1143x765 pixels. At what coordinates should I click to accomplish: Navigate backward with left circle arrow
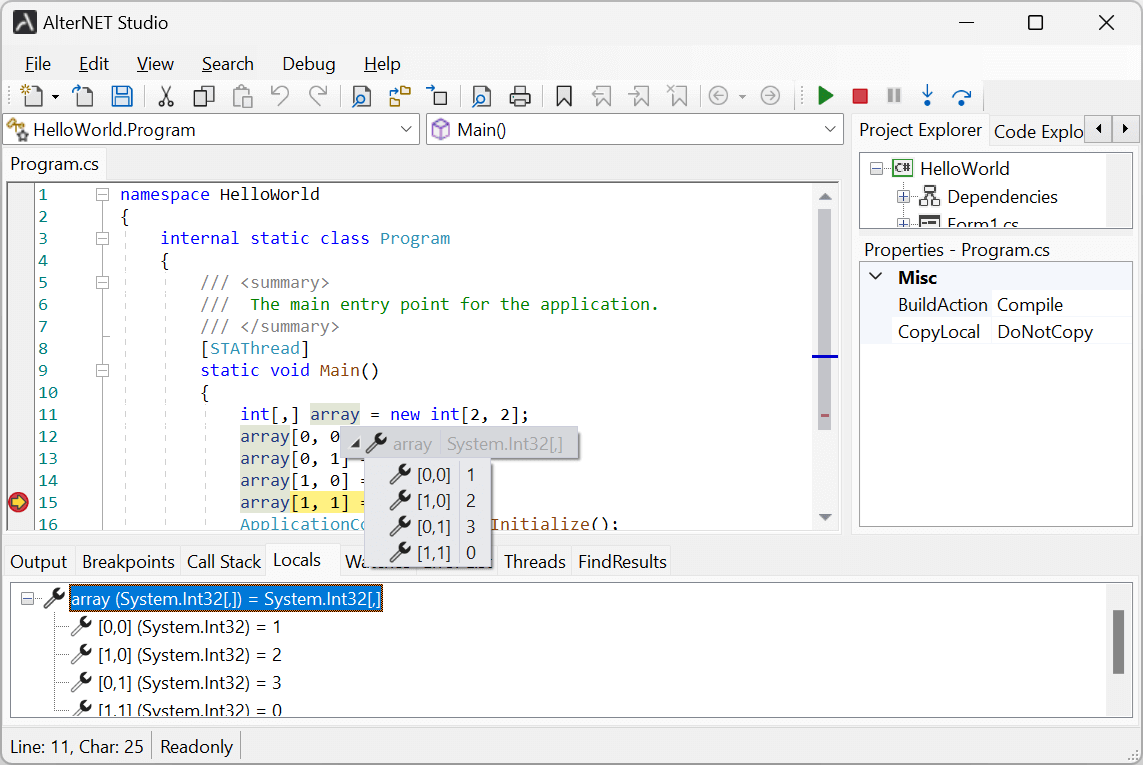718,96
